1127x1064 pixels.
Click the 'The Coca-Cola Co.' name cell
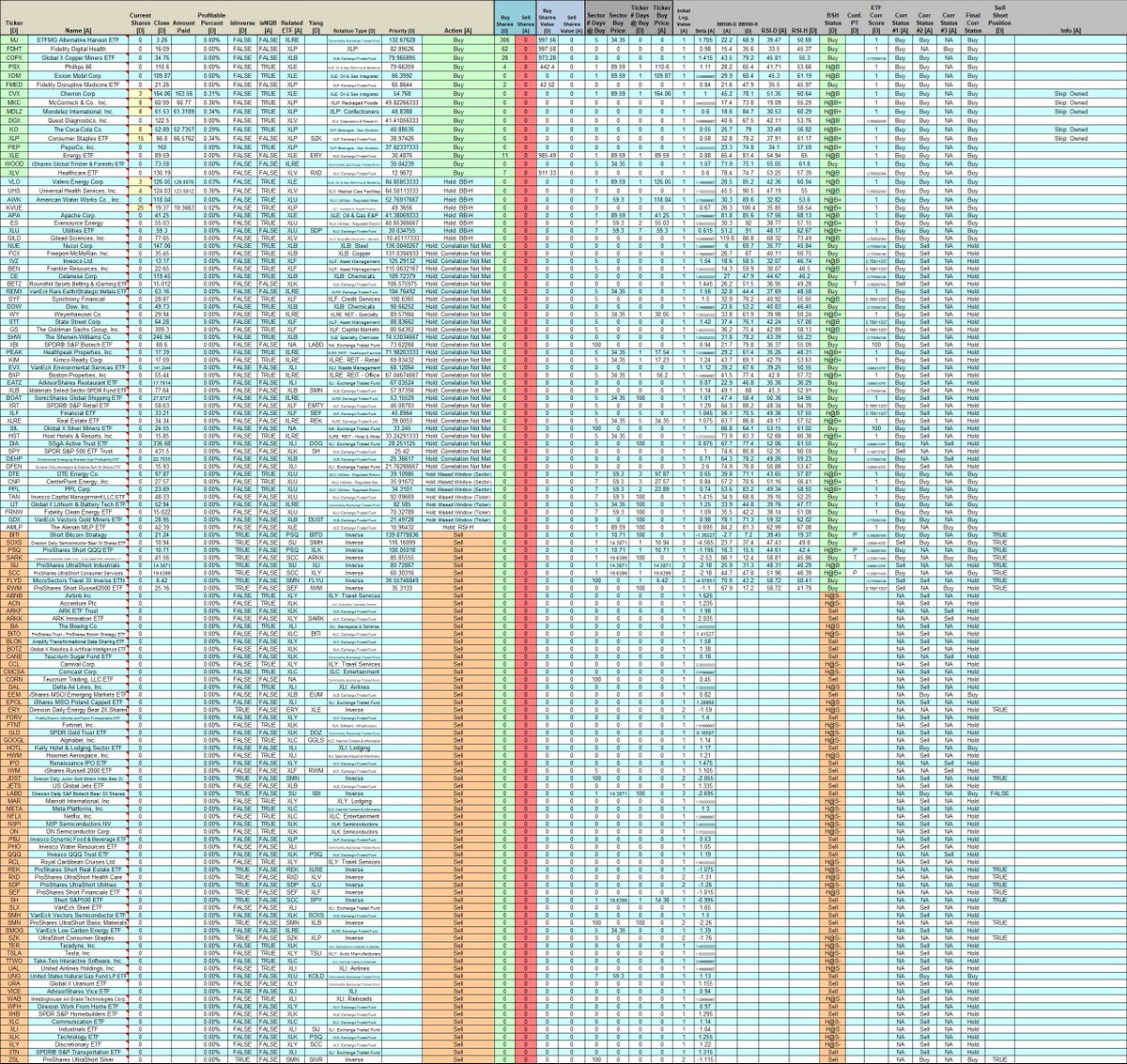pyautogui.click(x=79, y=129)
